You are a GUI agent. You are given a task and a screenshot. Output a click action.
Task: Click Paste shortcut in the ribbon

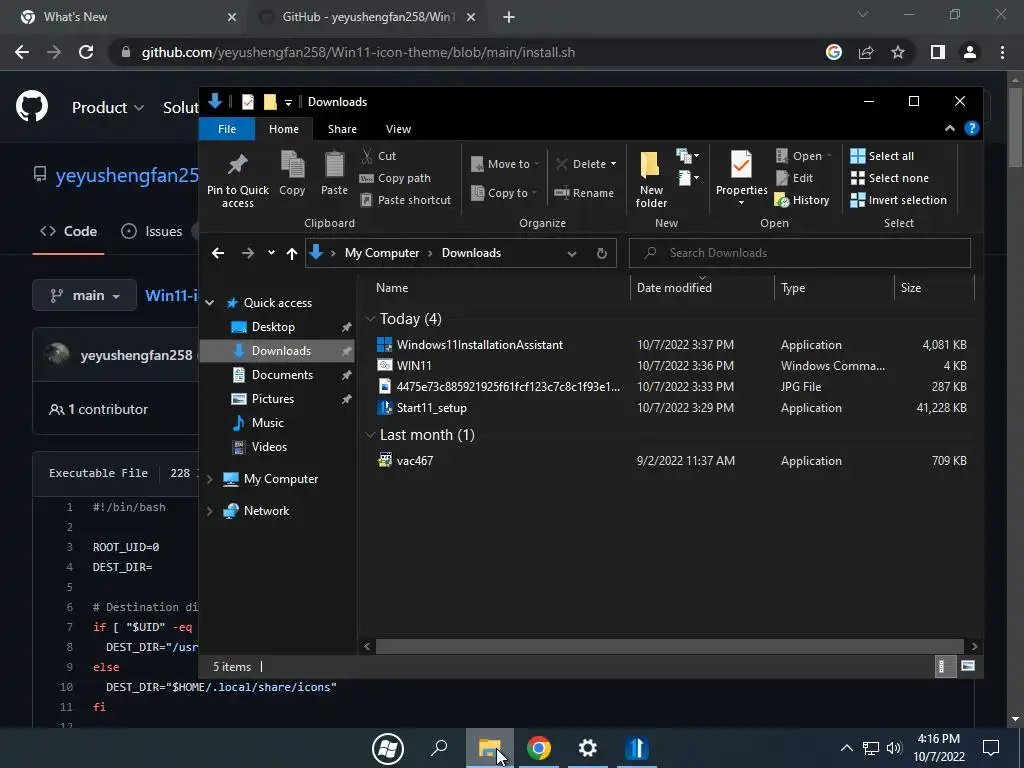(405, 200)
